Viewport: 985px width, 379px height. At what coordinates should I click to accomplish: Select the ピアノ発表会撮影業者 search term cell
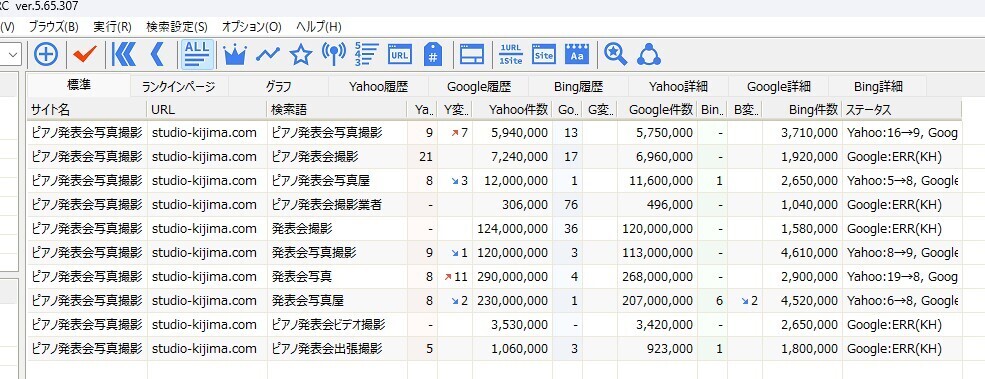[337, 204]
